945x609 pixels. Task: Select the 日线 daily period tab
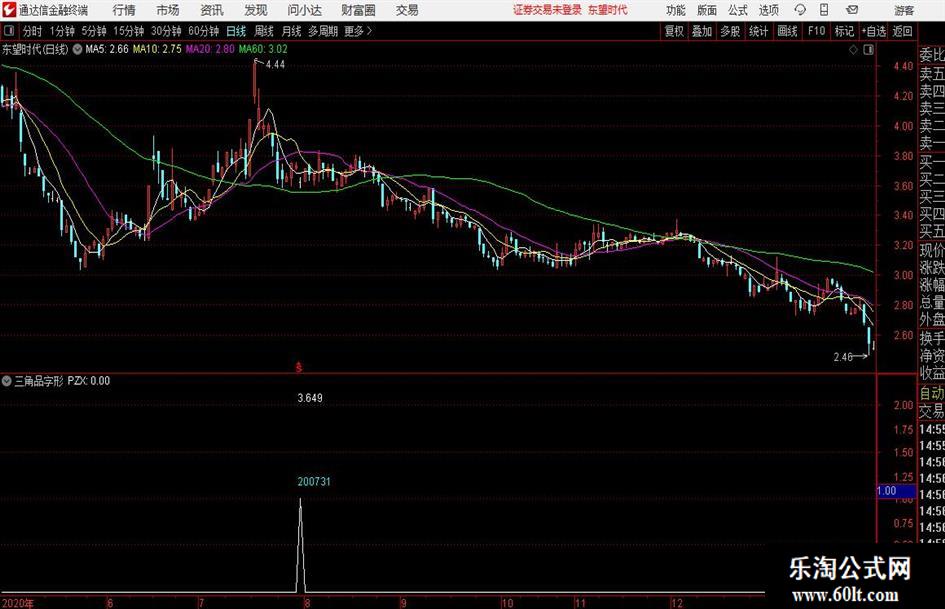coord(236,31)
